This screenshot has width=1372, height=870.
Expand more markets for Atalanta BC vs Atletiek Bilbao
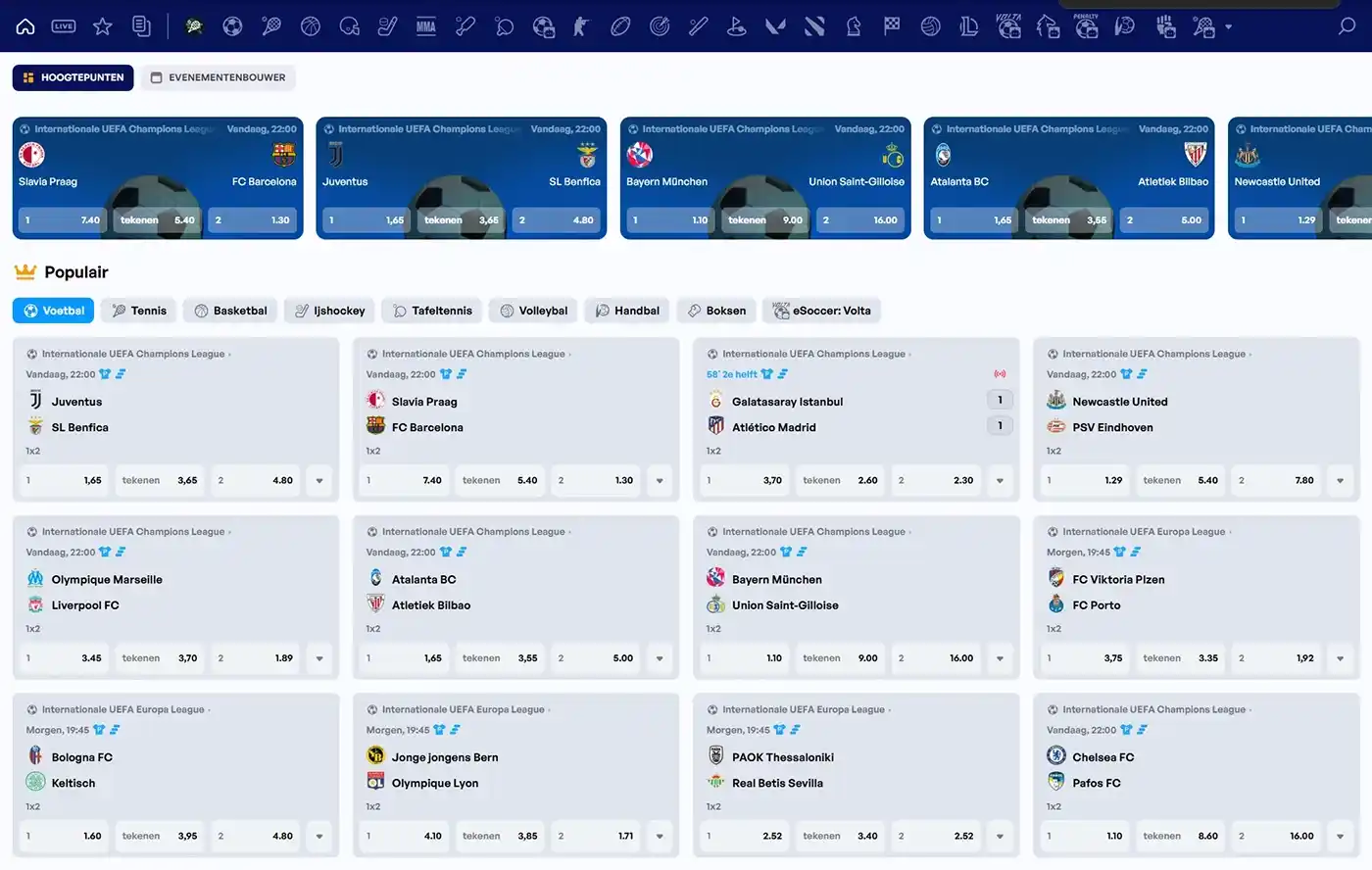tap(660, 658)
